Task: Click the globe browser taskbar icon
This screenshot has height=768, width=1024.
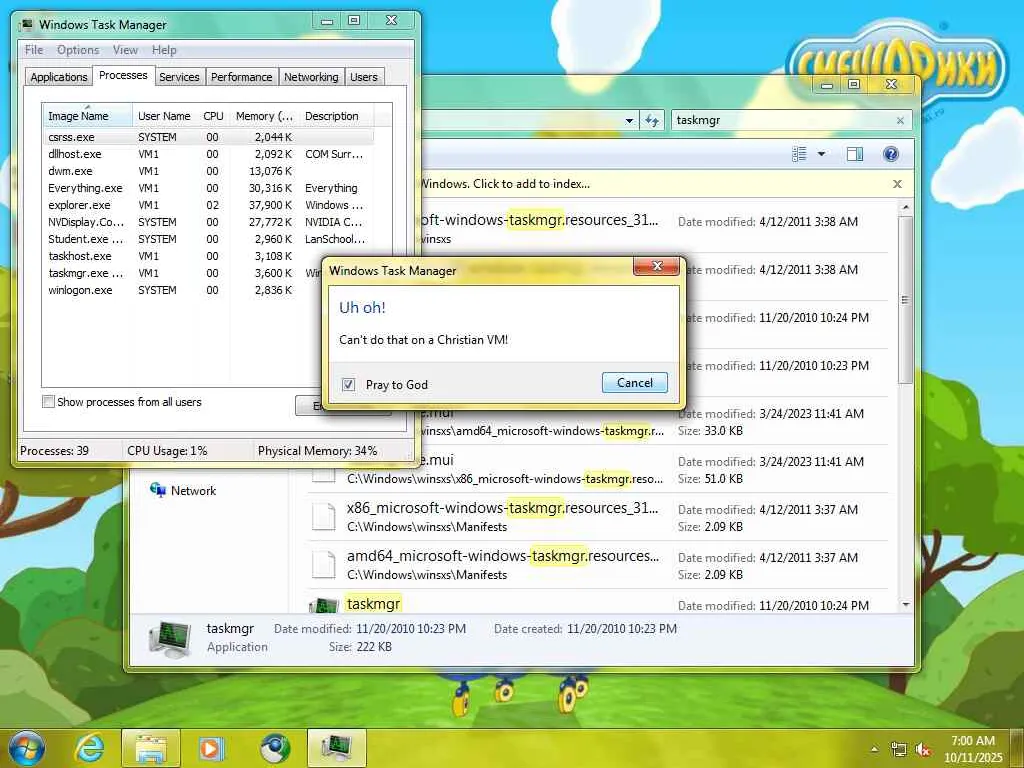Action: coord(275,748)
